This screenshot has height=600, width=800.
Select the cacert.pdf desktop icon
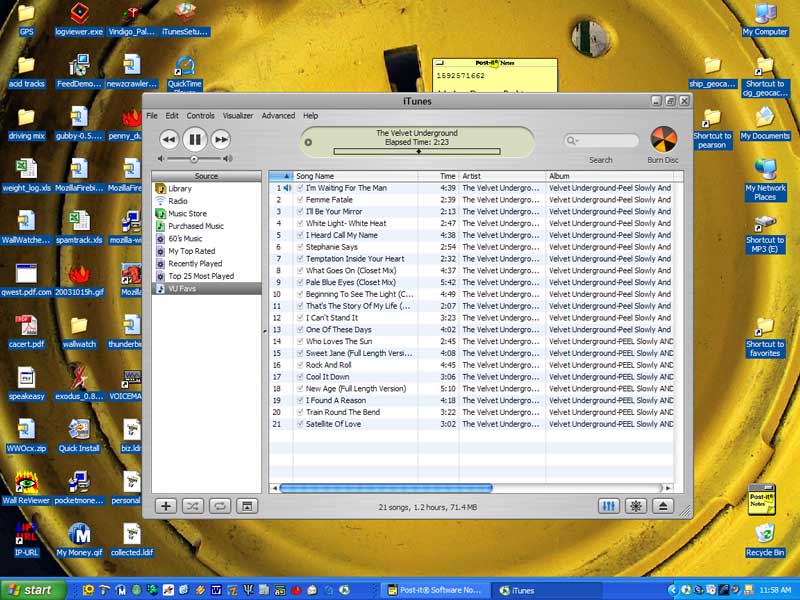click(x=27, y=332)
